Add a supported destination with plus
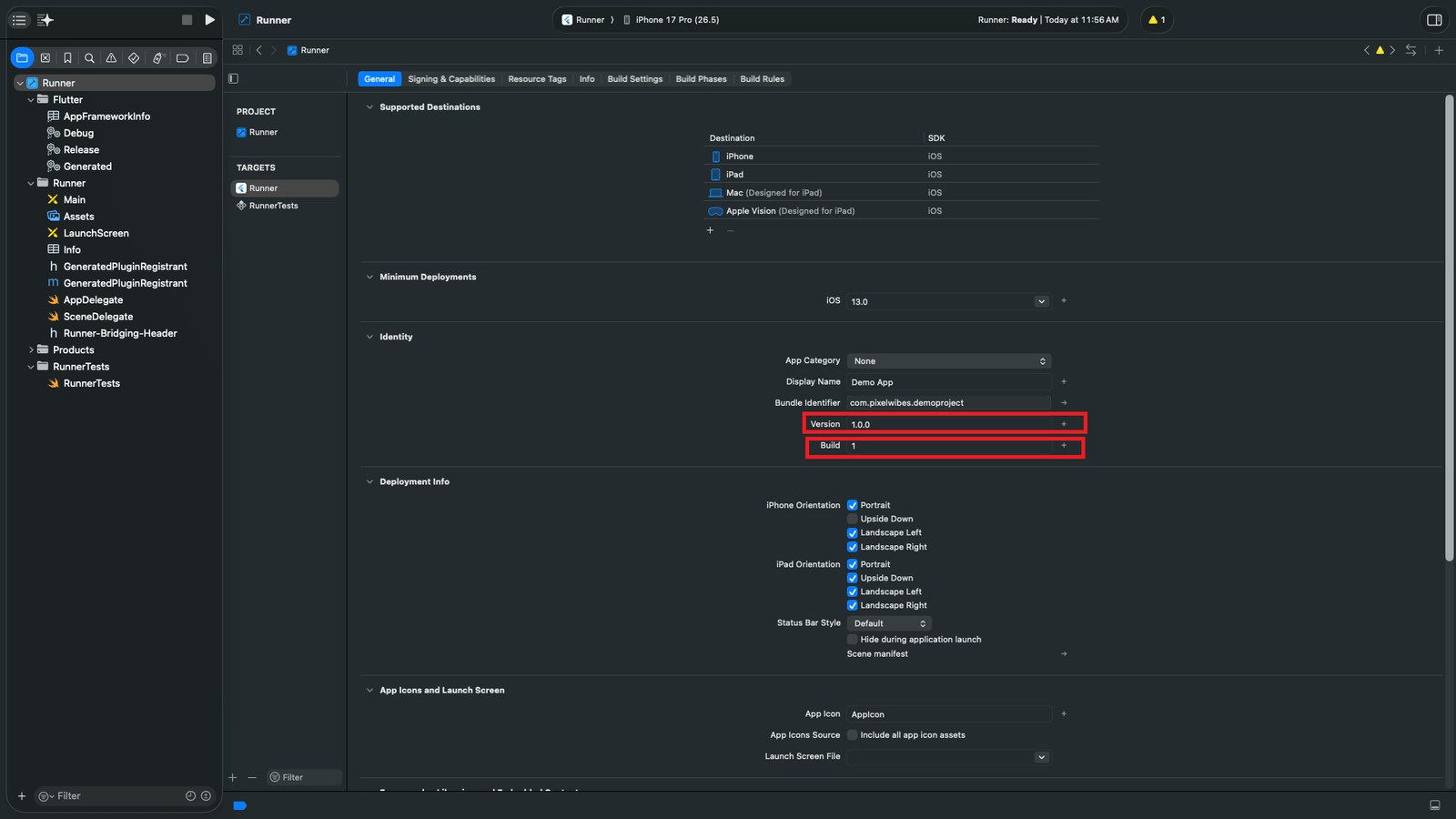Viewport: 1456px width, 819px height. (x=710, y=230)
